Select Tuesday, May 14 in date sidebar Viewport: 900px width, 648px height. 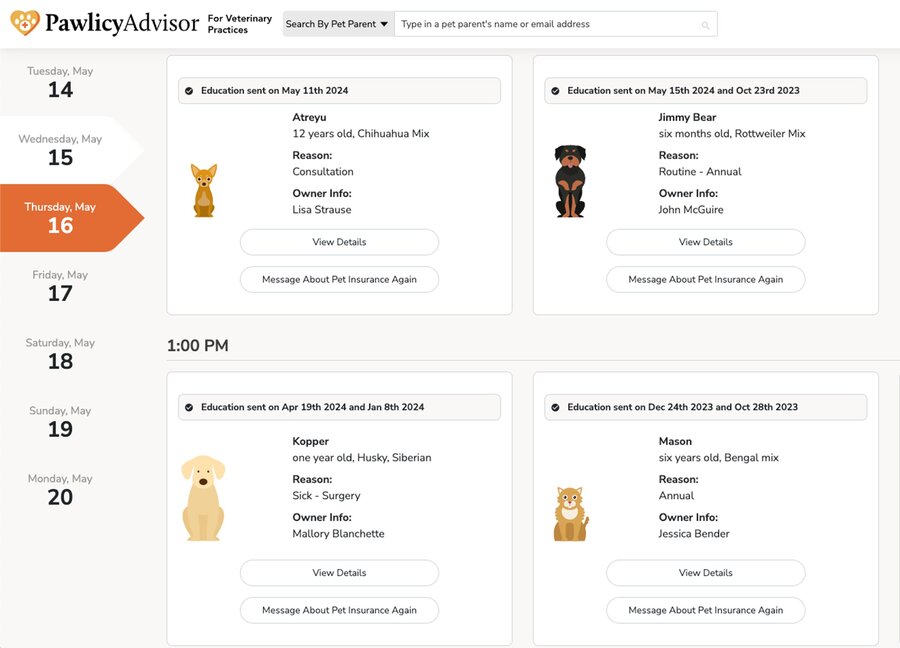[60, 82]
